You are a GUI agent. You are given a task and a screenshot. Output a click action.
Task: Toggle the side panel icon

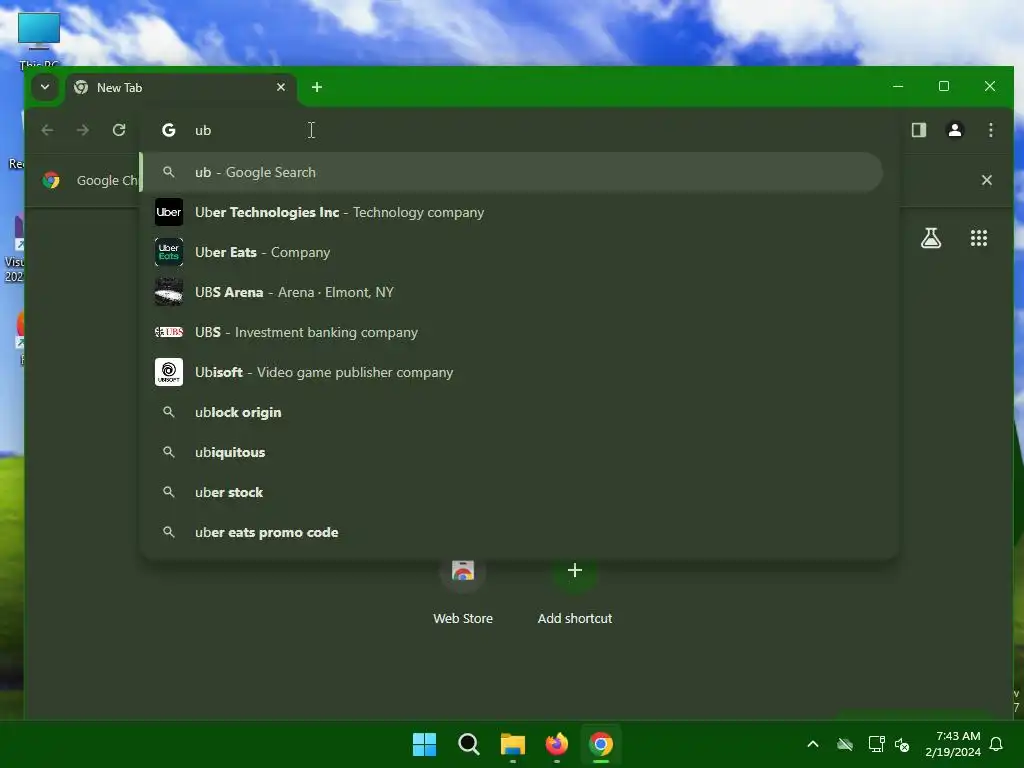click(919, 130)
